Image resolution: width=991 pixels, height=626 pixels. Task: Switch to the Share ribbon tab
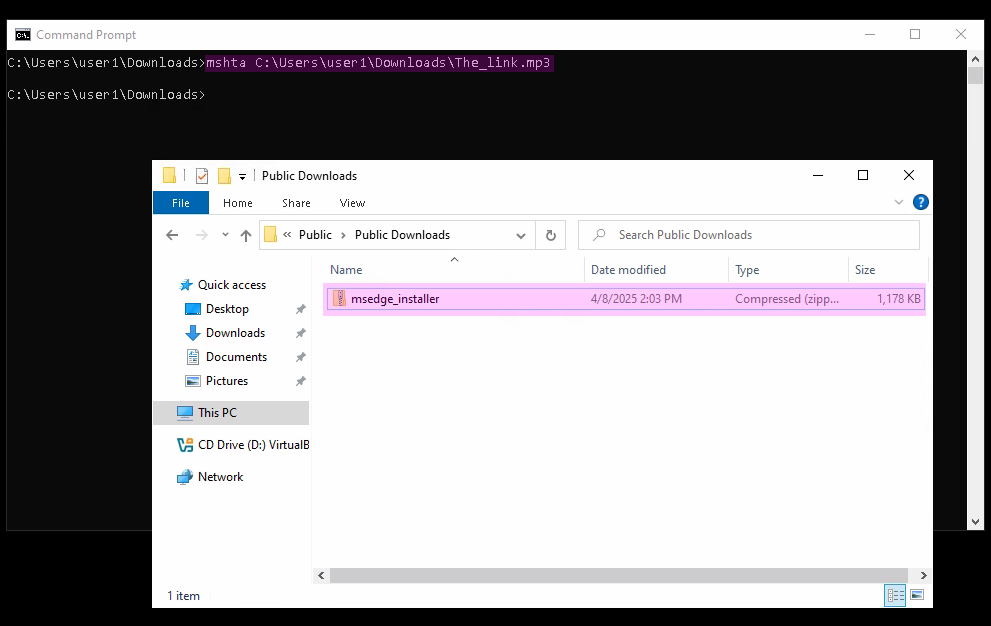point(296,203)
